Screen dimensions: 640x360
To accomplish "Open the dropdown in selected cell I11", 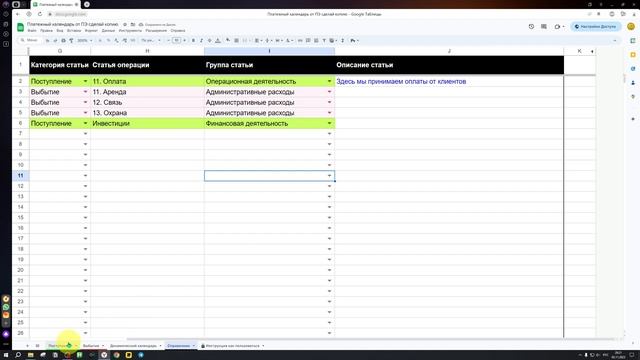I will pos(329,176).
